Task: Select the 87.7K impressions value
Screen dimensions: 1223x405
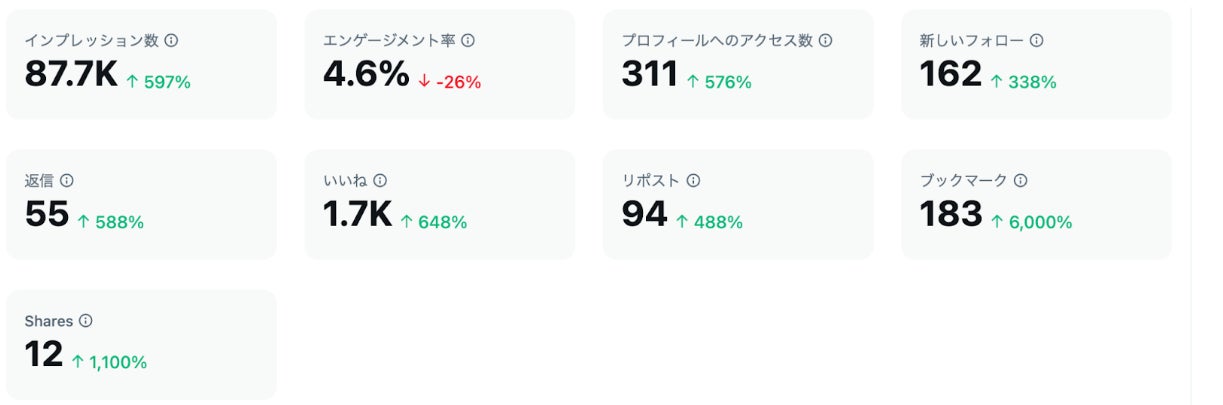Action: [71, 74]
